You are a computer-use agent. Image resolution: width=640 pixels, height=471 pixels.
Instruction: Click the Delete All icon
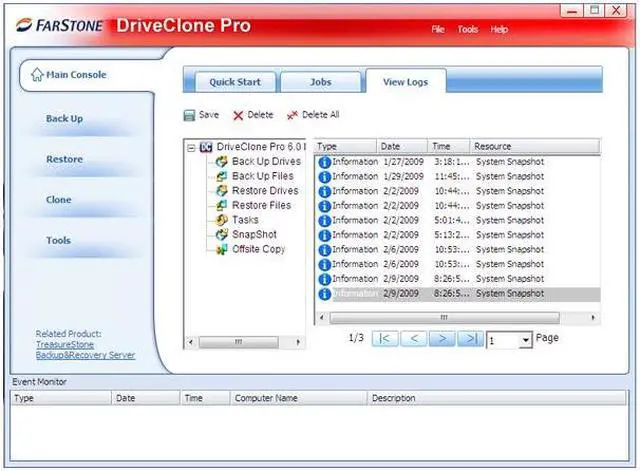pyautogui.click(x=292, y=116)
